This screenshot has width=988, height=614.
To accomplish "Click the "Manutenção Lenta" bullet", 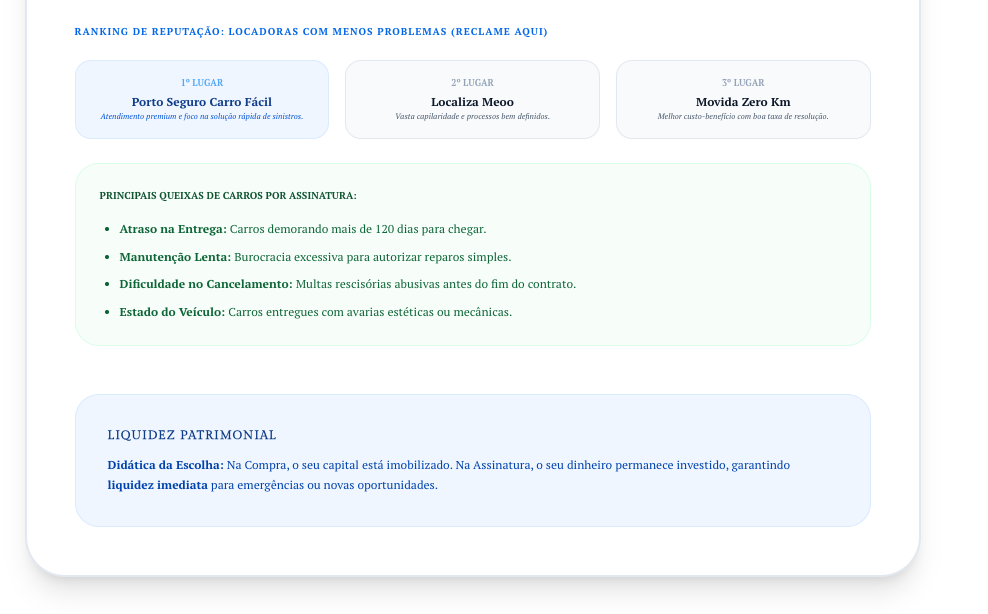I will tap(315, 257).
